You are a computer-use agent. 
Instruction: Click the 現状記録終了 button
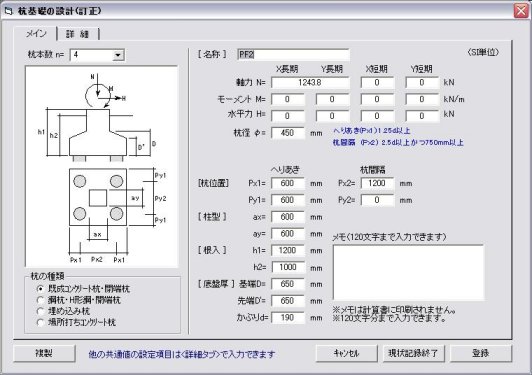click(x=413, y=353)
